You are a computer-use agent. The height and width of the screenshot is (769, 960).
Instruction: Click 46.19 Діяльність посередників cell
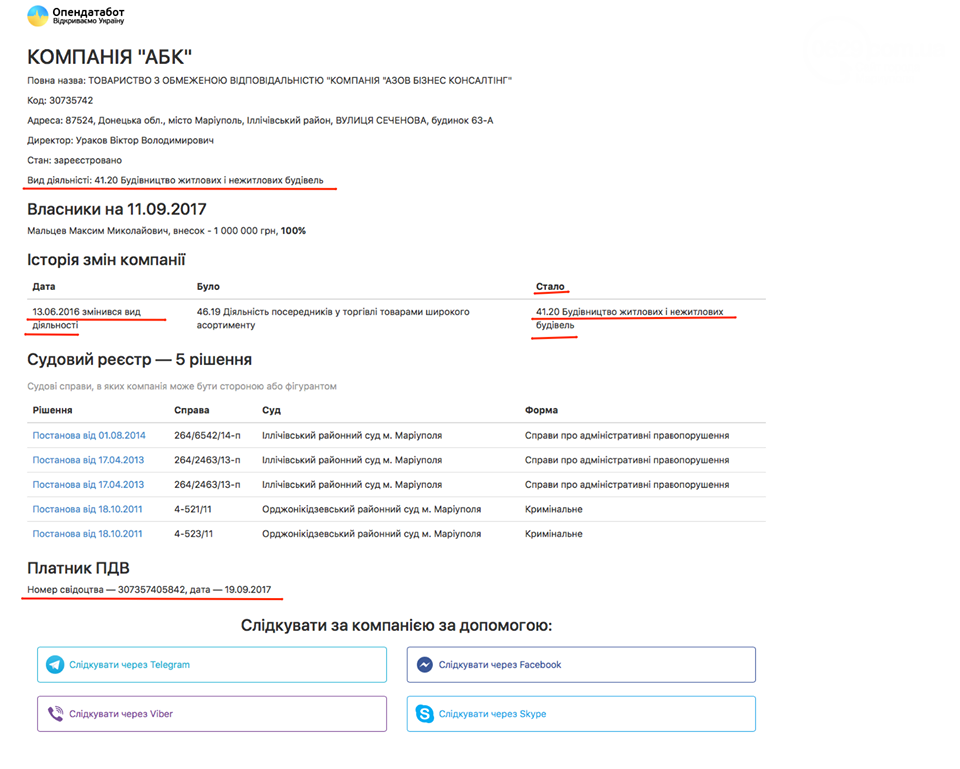[333, 318]
